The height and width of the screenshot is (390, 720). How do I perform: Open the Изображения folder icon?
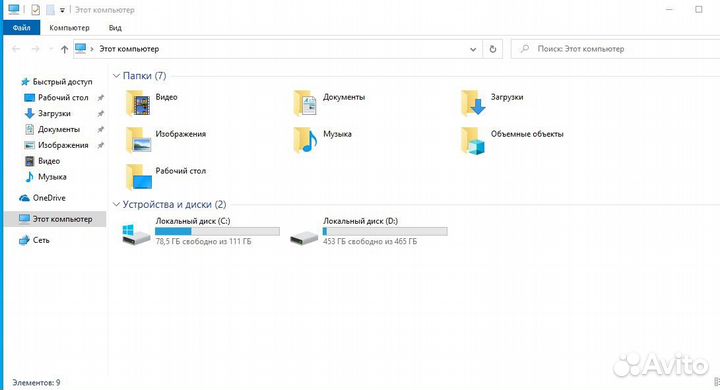(138, 140)
